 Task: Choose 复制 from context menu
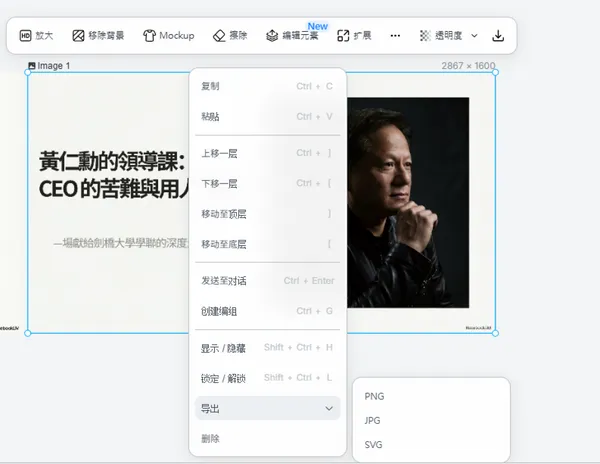[267, 86]
